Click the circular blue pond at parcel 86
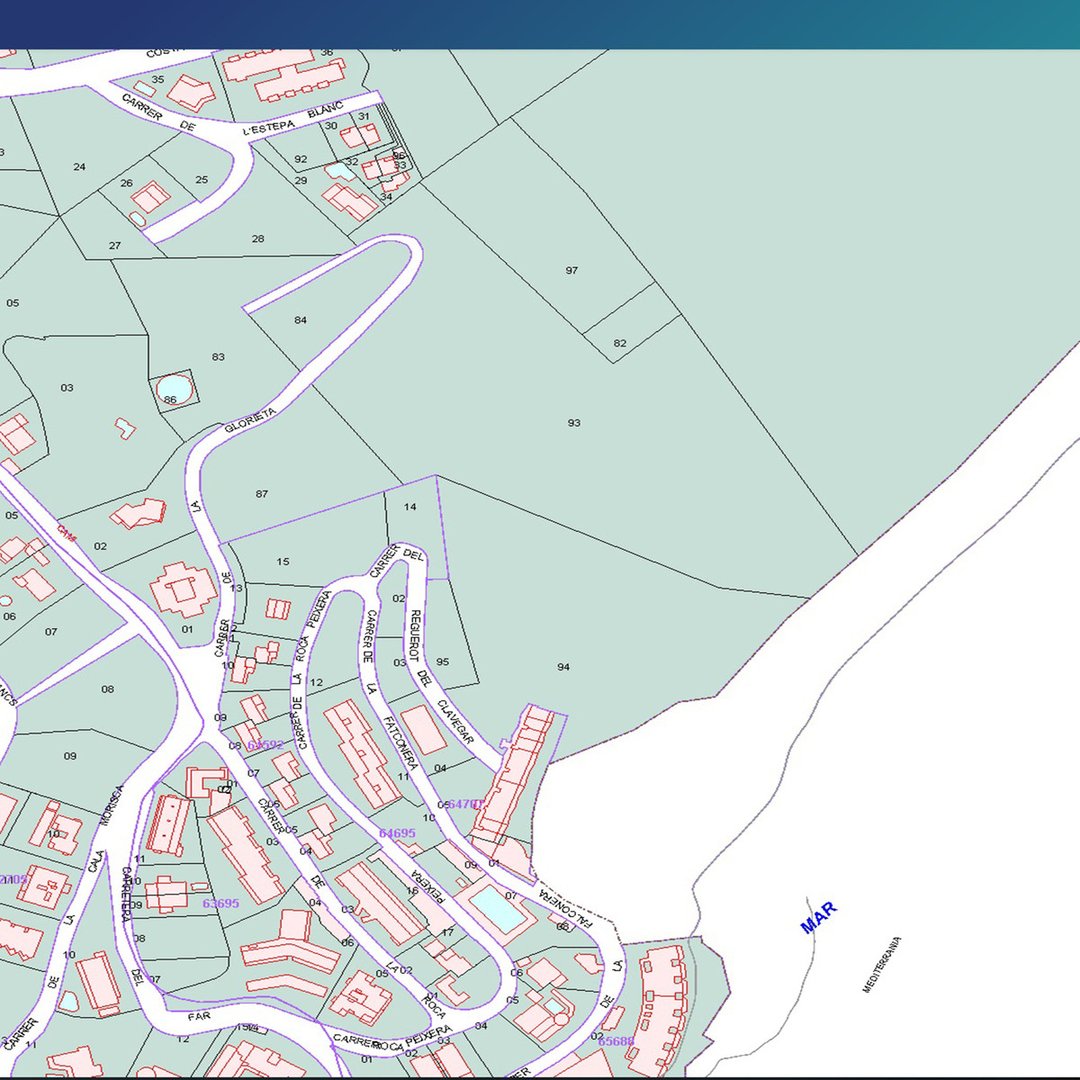The width and height of the screenshot is (1080, 1080). pos(173,386)
